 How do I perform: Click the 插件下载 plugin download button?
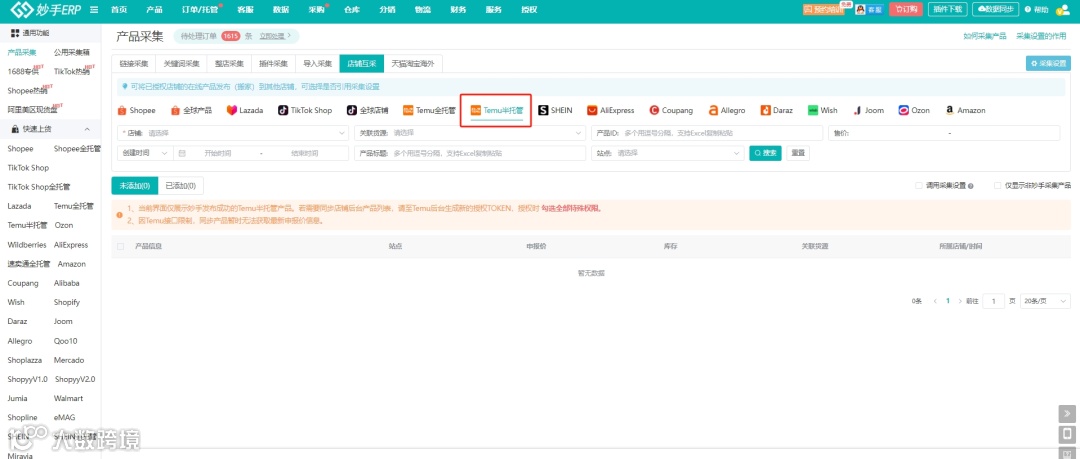(x=947, y=10)
